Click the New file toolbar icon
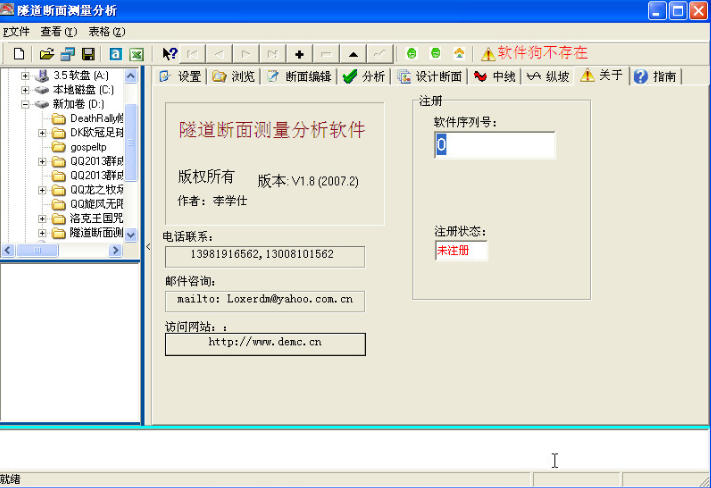The width and height of the screenshot is (711, 488). [x=18, y=53]
